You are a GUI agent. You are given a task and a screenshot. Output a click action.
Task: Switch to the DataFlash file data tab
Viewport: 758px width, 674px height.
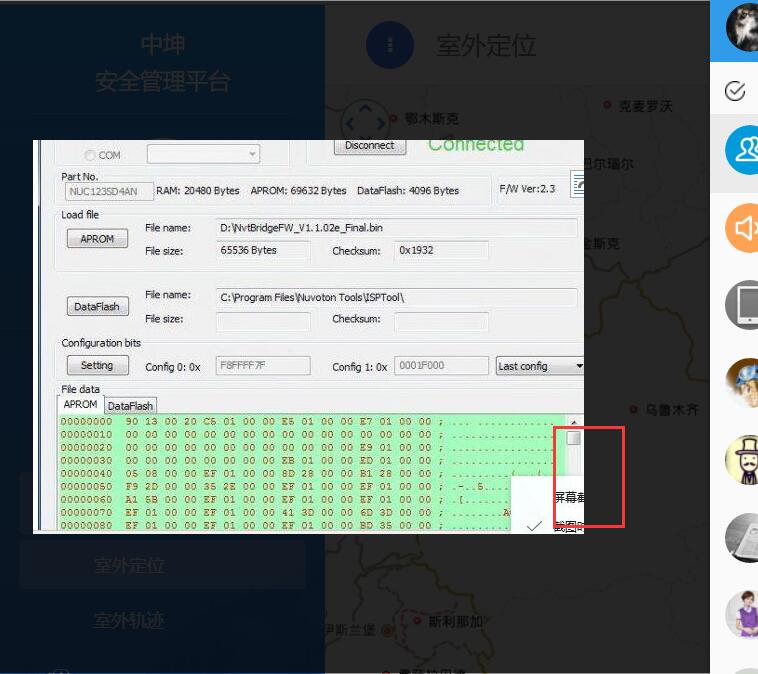130,406
